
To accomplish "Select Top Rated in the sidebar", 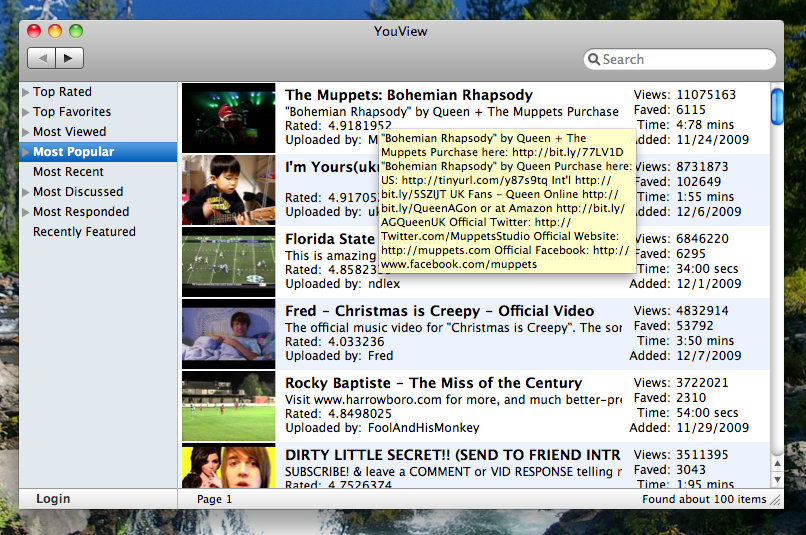I will (x=62, y=92).
